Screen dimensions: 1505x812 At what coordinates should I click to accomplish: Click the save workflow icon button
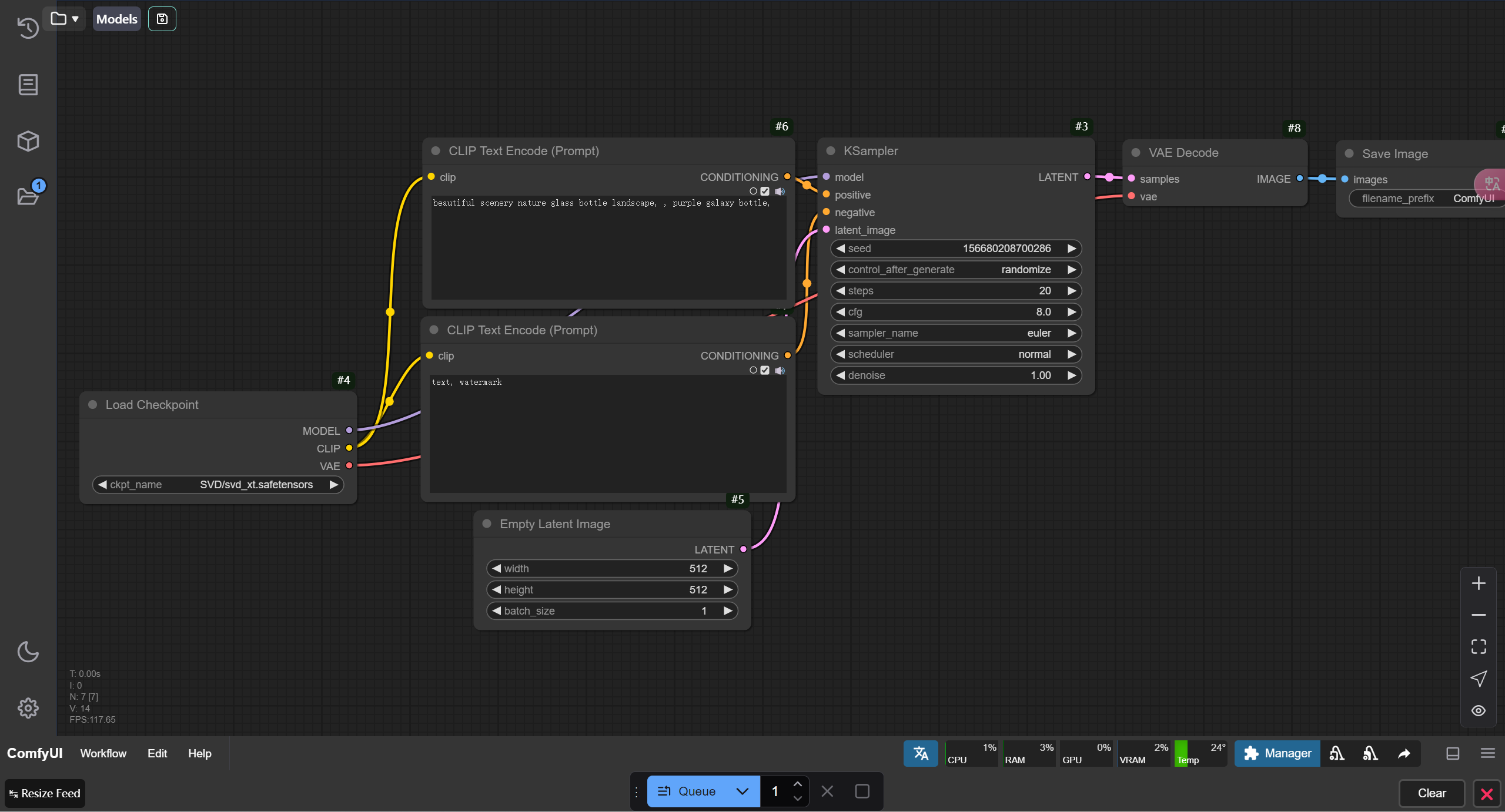click(162, 19)
